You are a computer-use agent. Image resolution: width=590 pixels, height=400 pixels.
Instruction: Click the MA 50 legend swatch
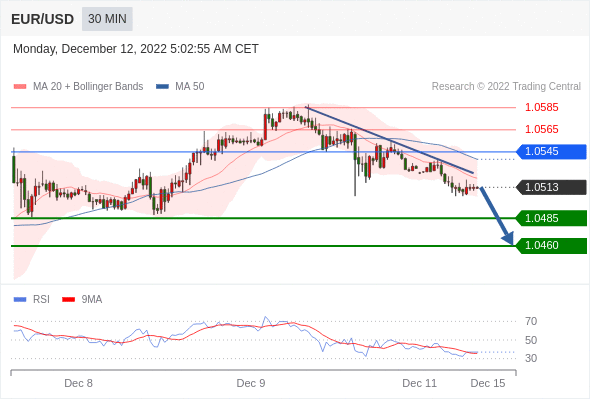pyautogui.click(x=162, y=87)
